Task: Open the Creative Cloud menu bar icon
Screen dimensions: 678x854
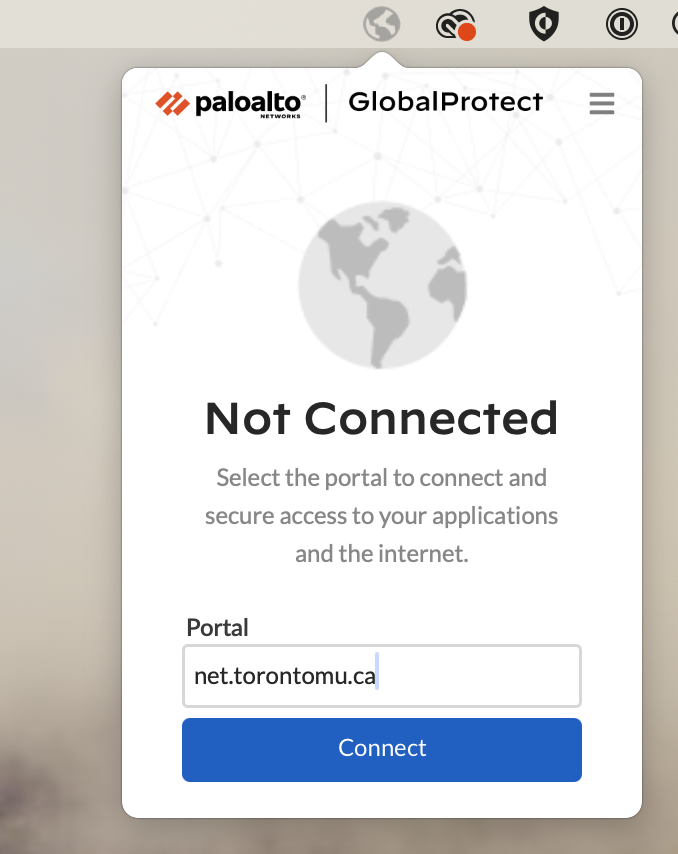Action: [455, 24]
